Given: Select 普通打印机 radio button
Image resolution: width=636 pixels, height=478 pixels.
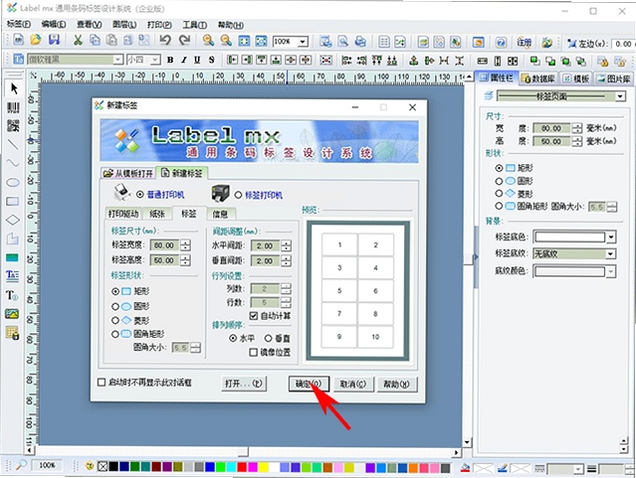Looking at the screenshot, I should tap(140, 195).
